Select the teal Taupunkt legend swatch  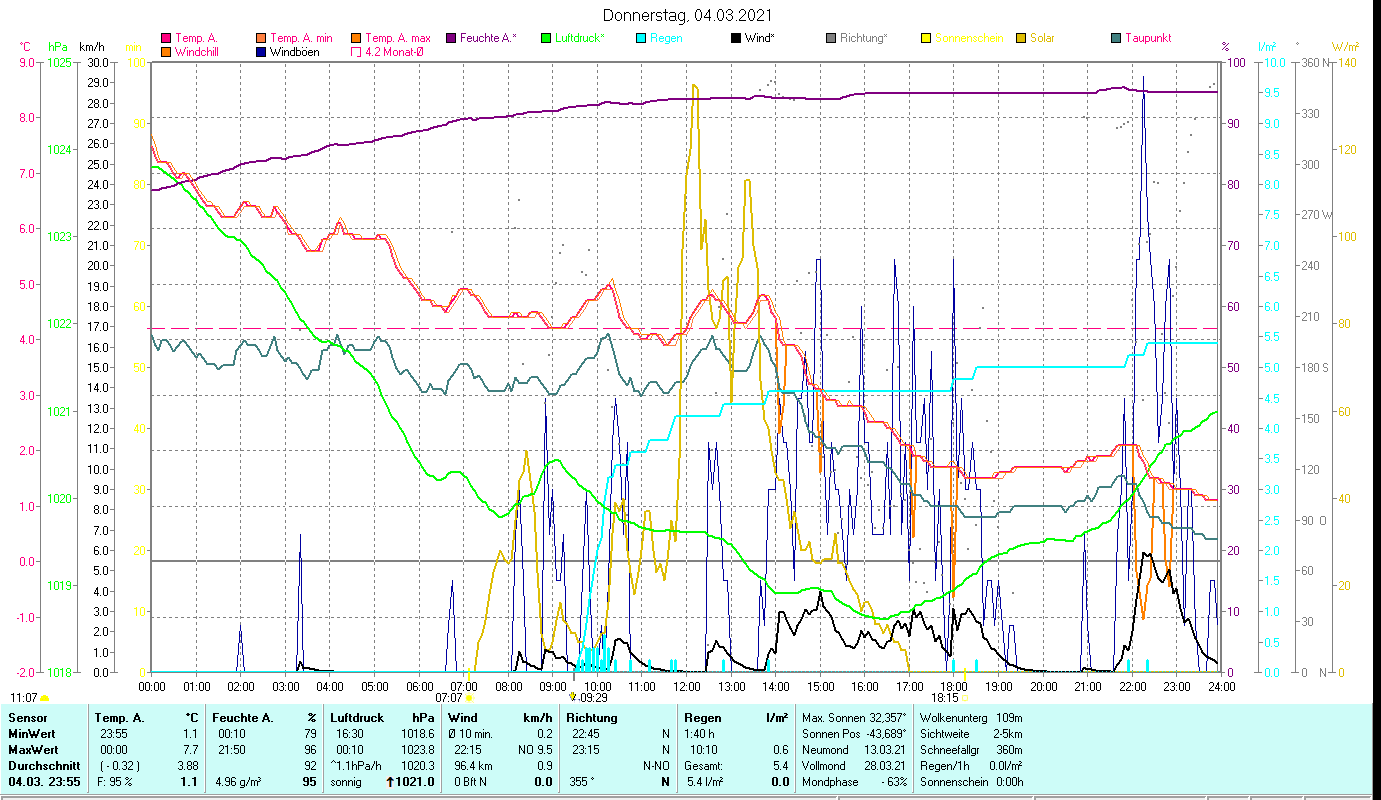point(1116,38)
